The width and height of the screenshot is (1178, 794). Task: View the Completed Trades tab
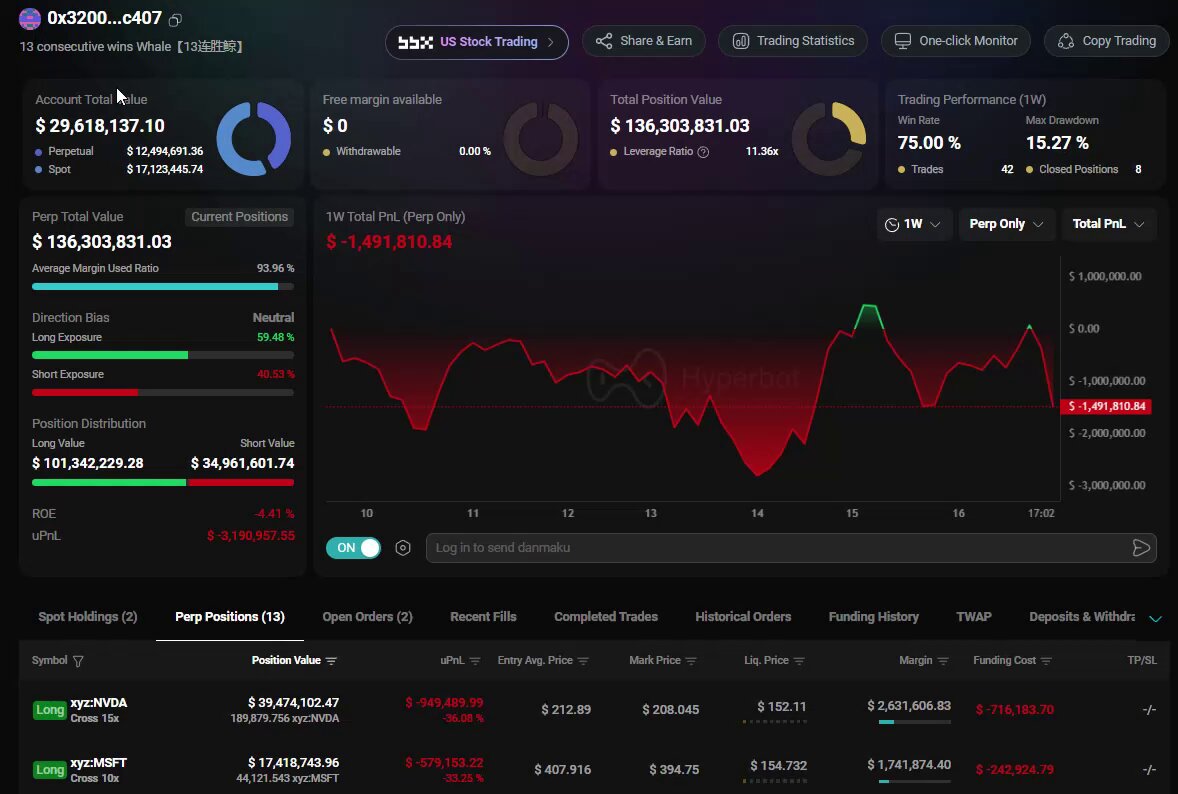[606, 617]
